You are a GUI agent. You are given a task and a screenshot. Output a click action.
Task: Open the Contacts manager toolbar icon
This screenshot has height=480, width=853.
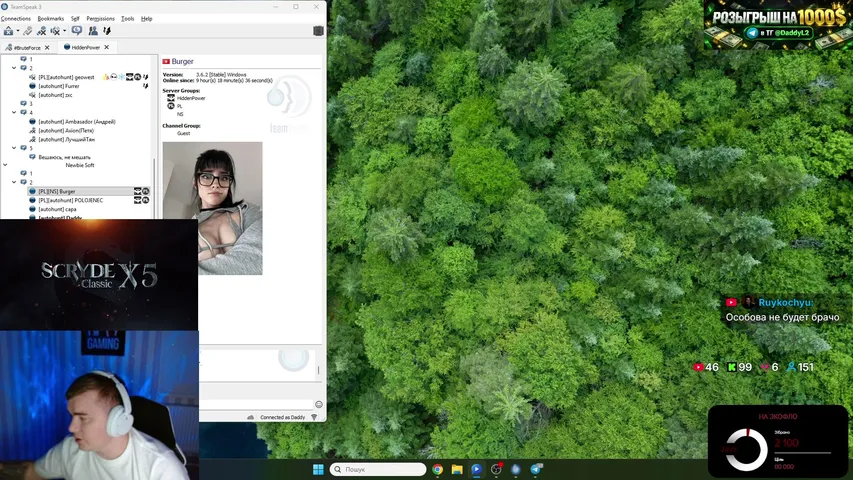93,31
